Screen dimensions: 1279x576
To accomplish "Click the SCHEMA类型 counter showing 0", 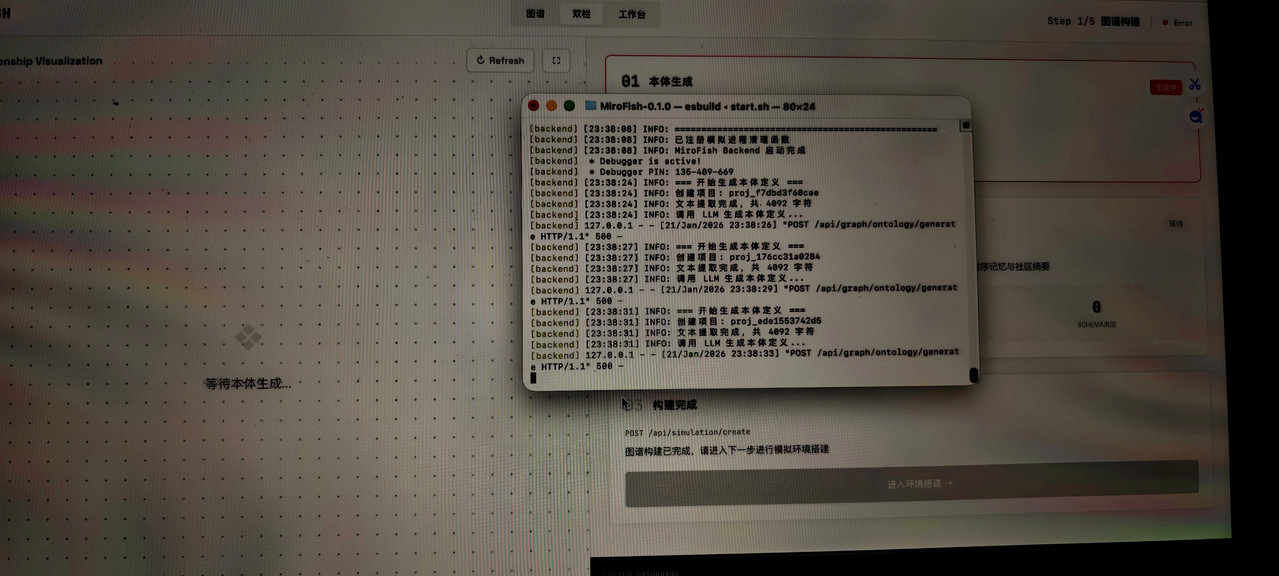I will (1096, 314).
